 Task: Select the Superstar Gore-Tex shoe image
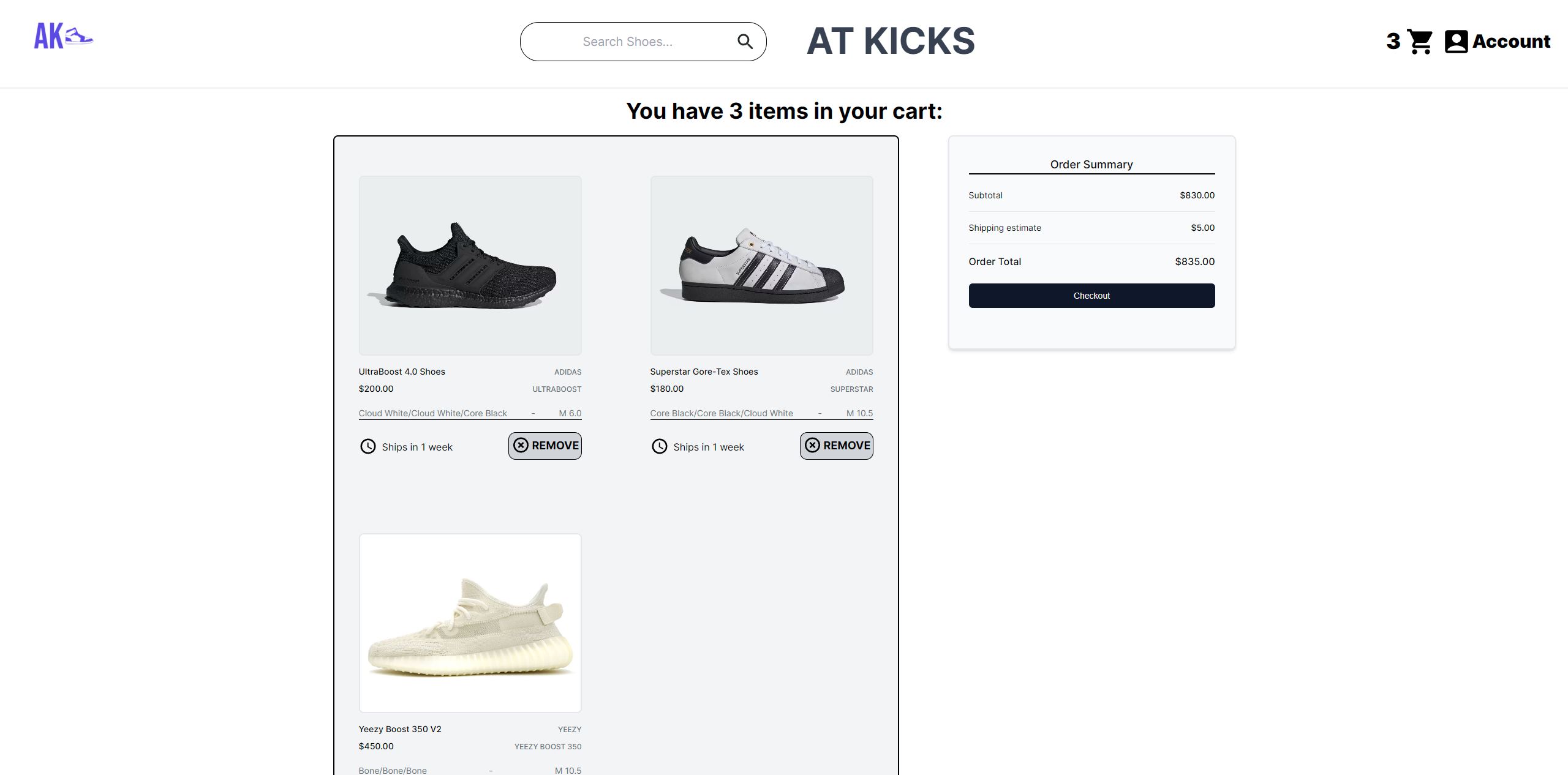[761, 266]
